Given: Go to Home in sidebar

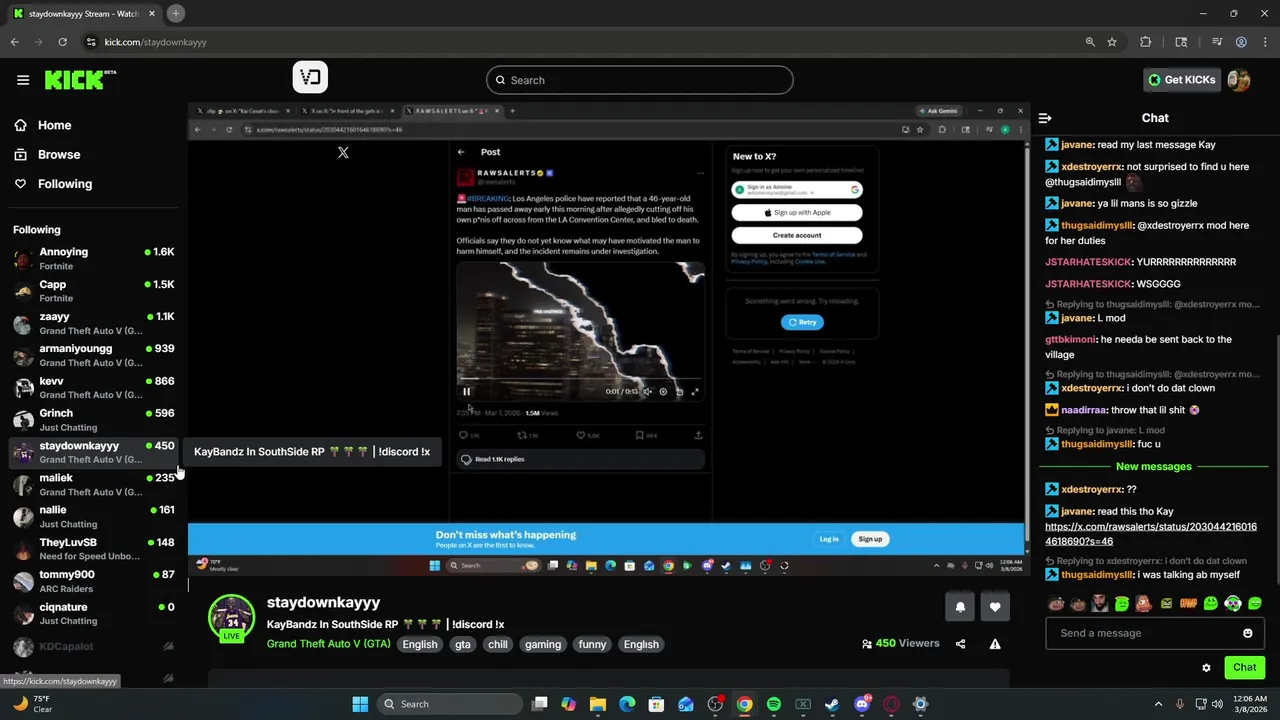Looking at the screenshot, I should pos(55,125).
